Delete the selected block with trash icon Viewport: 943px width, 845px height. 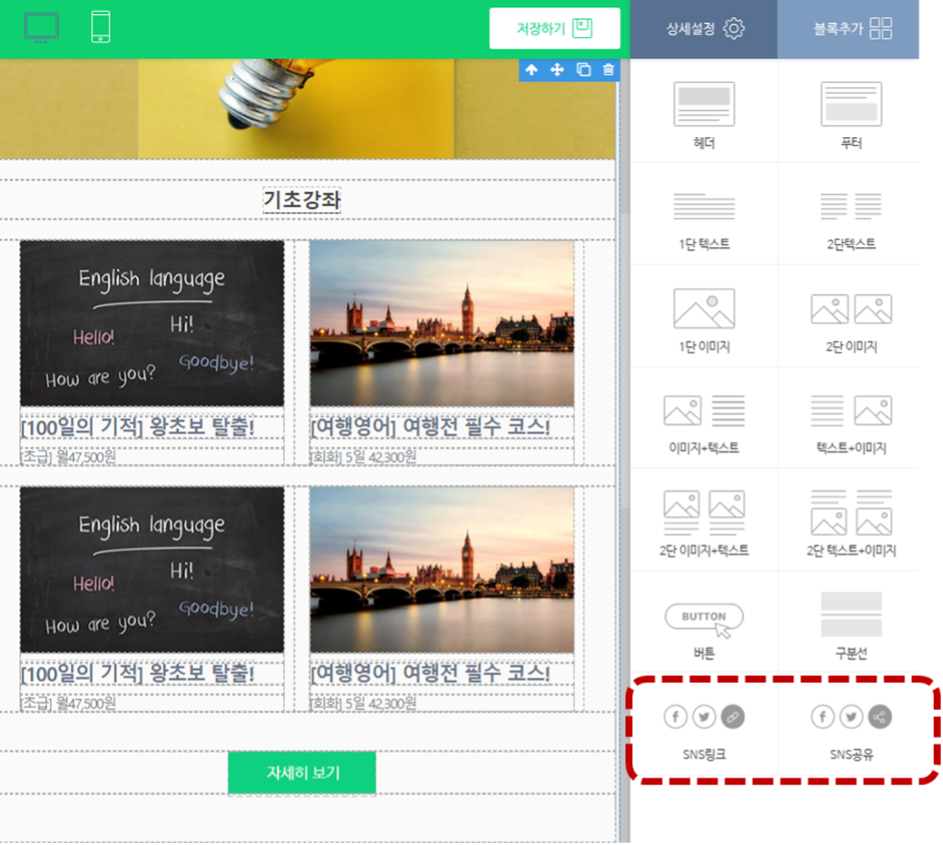pos(608,70)
